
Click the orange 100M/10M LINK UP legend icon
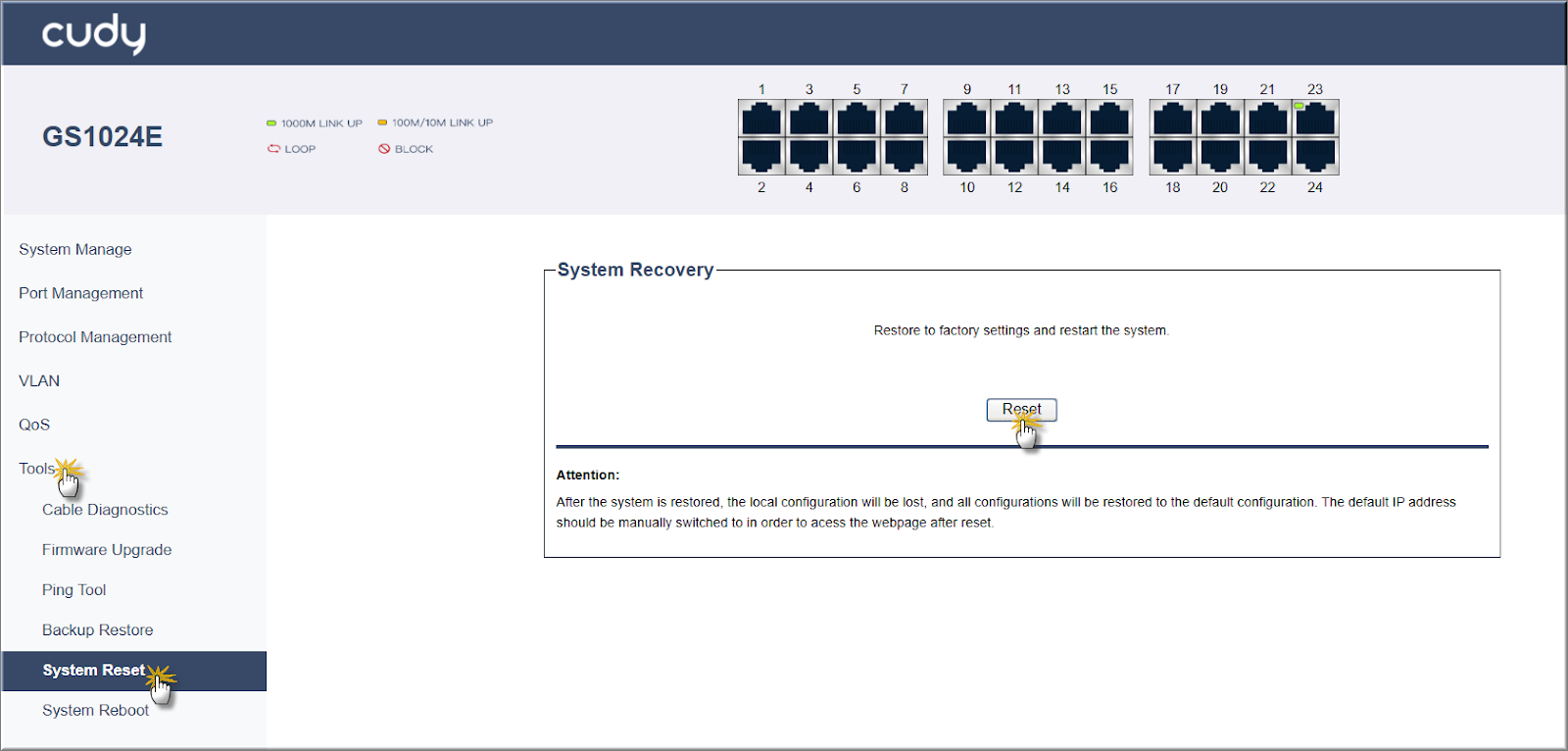click(x=382, y=123)
